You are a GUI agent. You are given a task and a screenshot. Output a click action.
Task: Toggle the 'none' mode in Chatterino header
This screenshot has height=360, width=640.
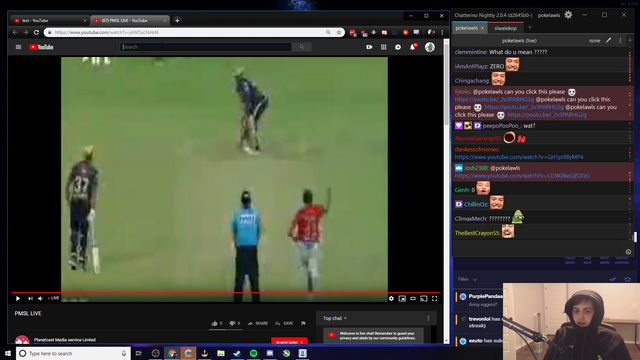(x=594, y=40)
